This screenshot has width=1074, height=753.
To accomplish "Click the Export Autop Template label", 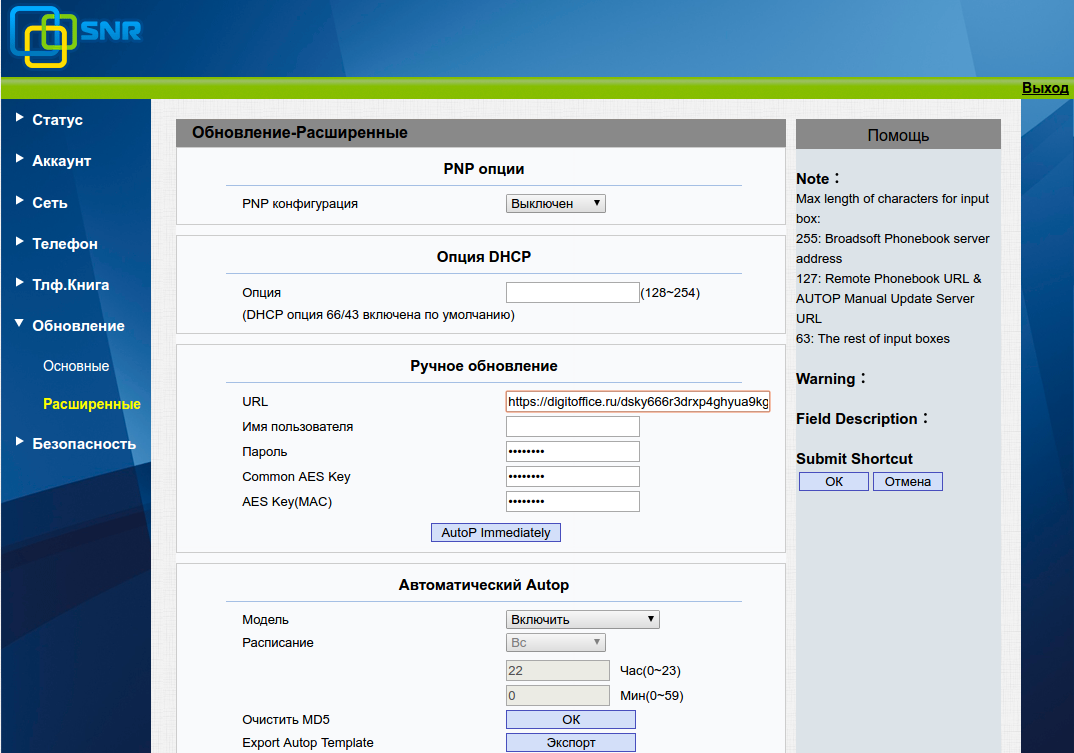I will click(x=308, y=743).
